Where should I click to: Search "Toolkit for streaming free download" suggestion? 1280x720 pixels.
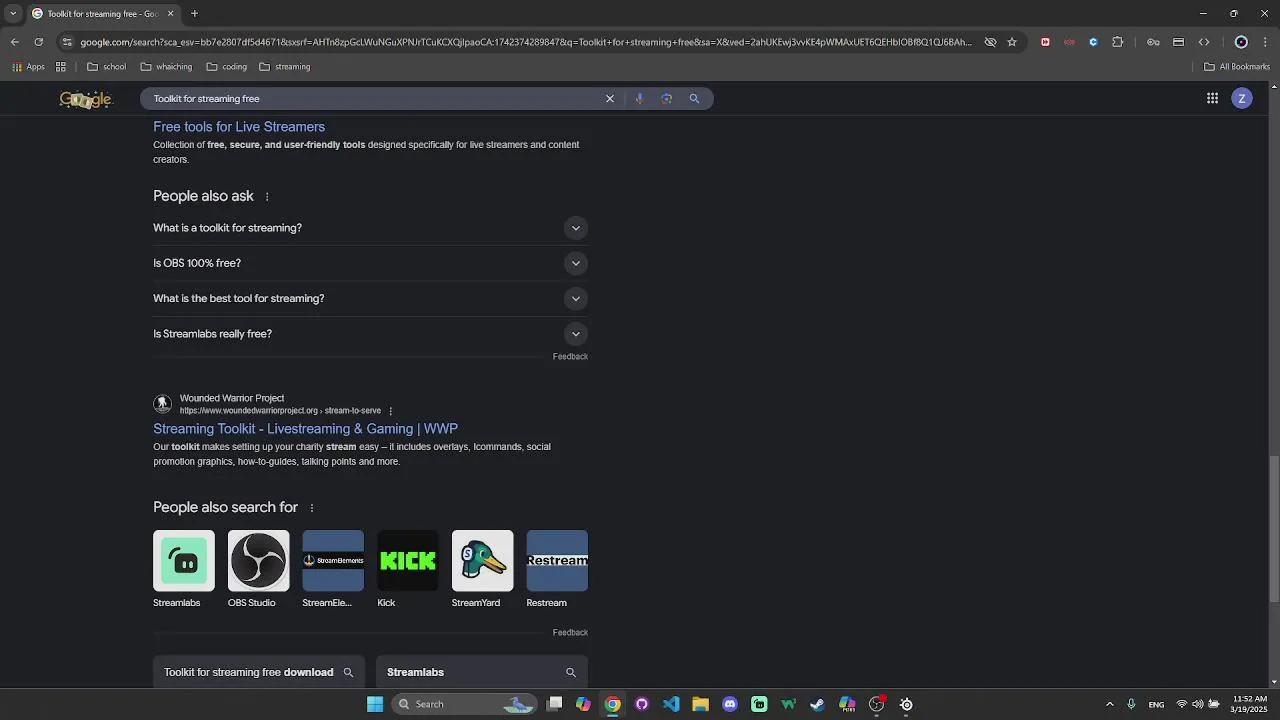click(259, 672)
